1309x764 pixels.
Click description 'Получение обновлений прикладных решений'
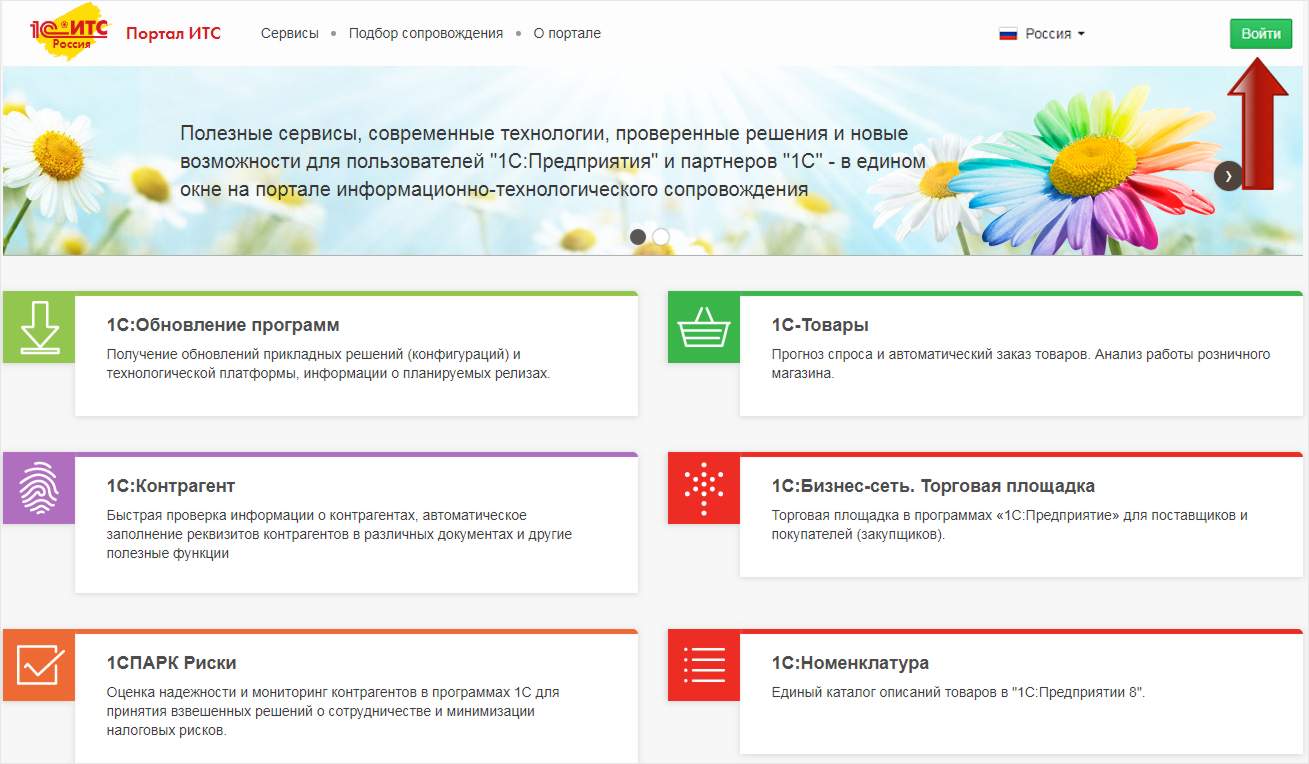point(329,364)
